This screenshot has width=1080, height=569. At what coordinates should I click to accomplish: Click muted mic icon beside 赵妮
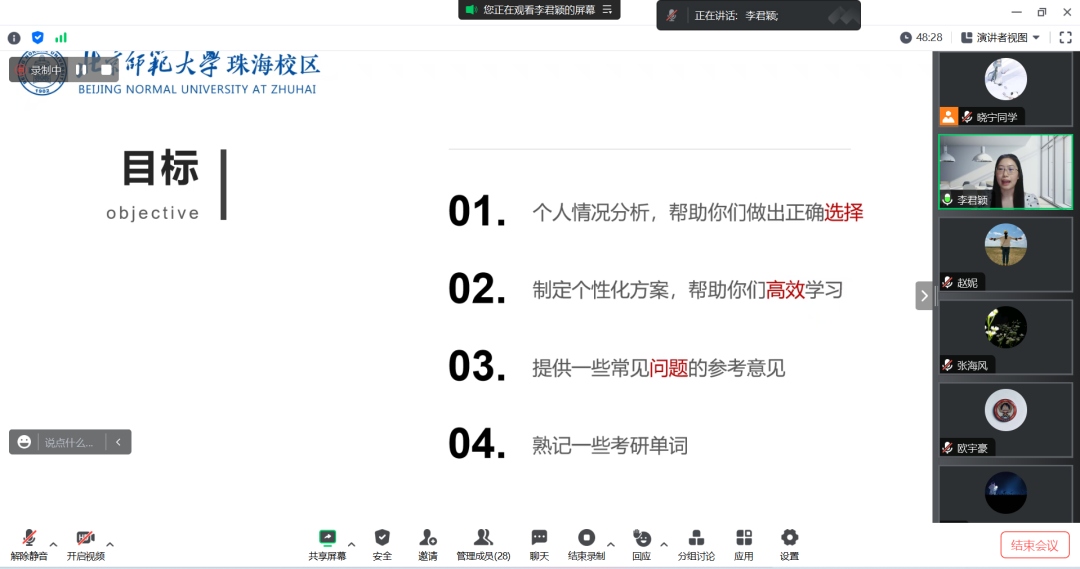coord(948,282)
